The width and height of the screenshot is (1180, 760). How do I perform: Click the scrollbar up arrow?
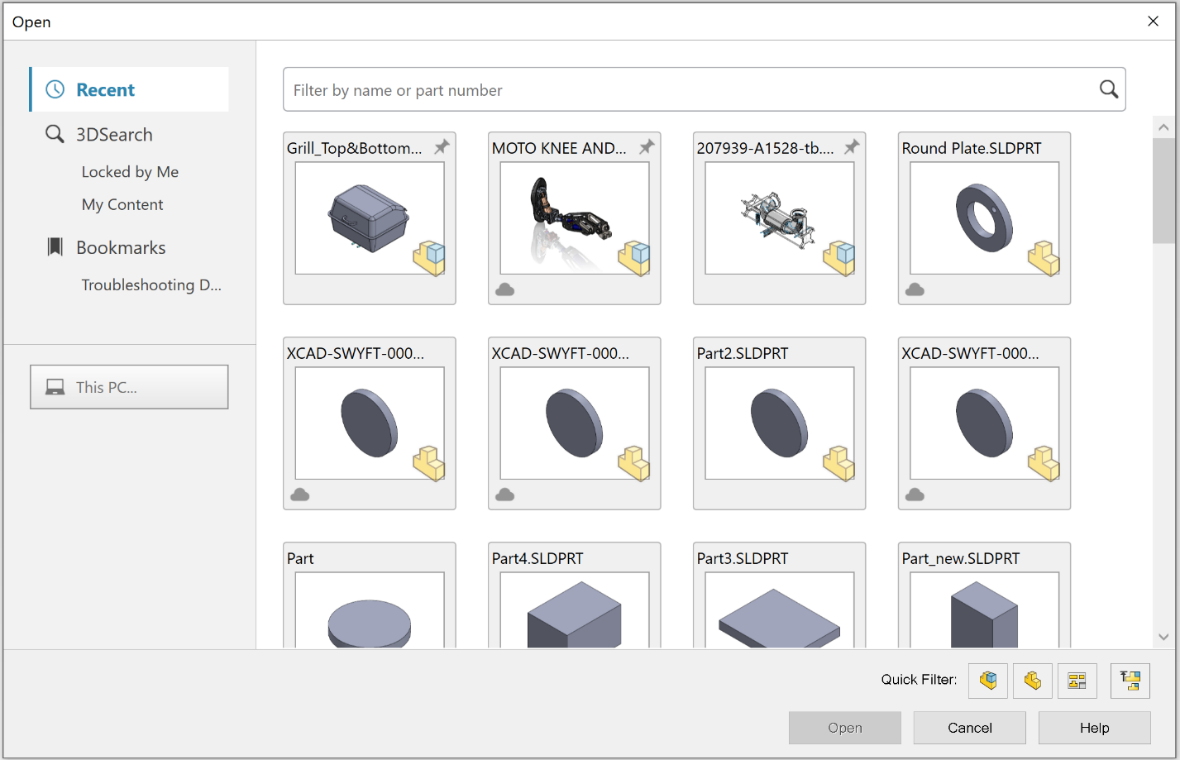(x=1163, y=127)
